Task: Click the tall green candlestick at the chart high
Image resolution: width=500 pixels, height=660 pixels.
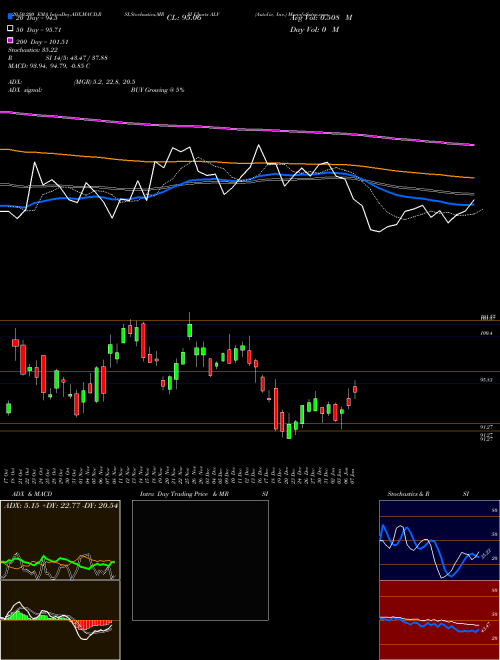Action: [x=189, y=330]
